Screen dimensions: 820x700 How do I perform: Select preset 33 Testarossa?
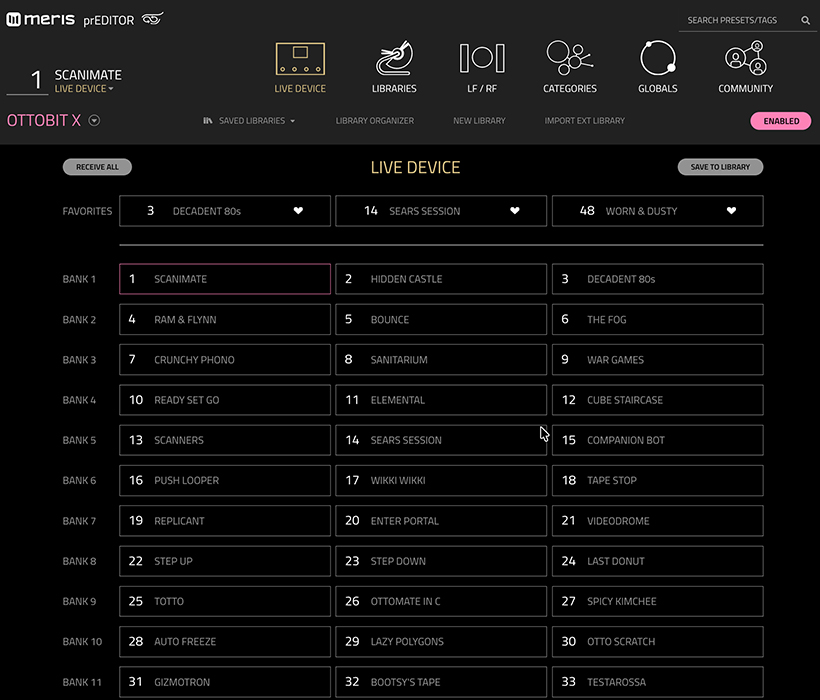[x=657, y=682]
